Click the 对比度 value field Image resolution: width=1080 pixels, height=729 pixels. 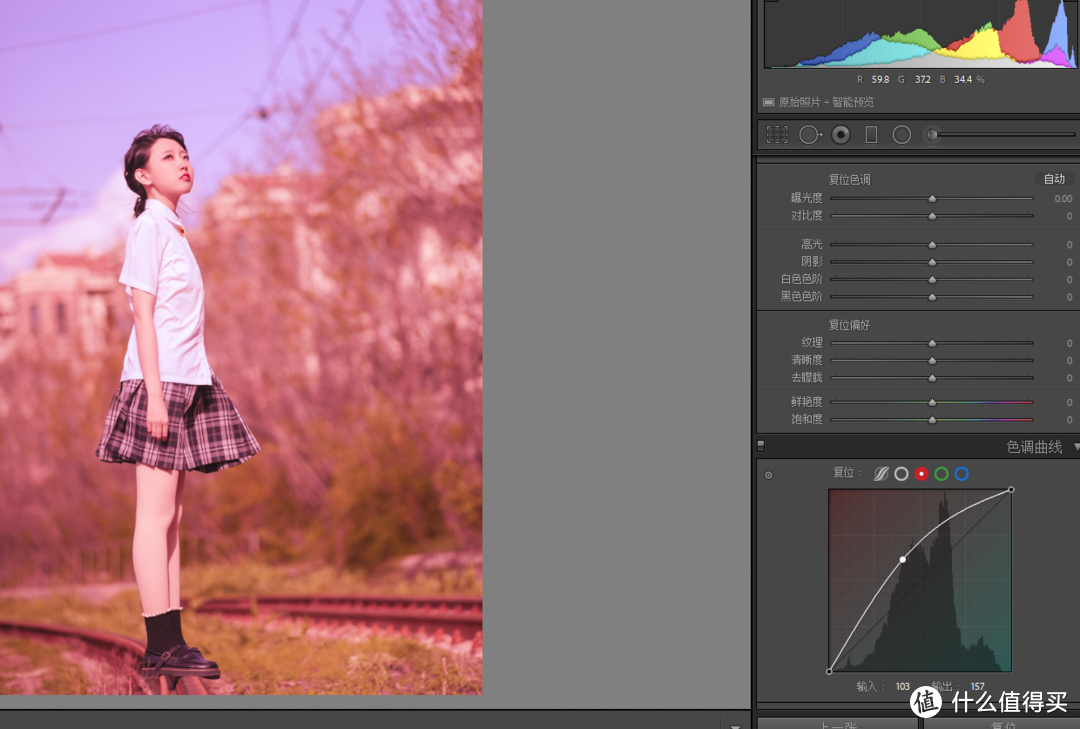(1069, 216)
